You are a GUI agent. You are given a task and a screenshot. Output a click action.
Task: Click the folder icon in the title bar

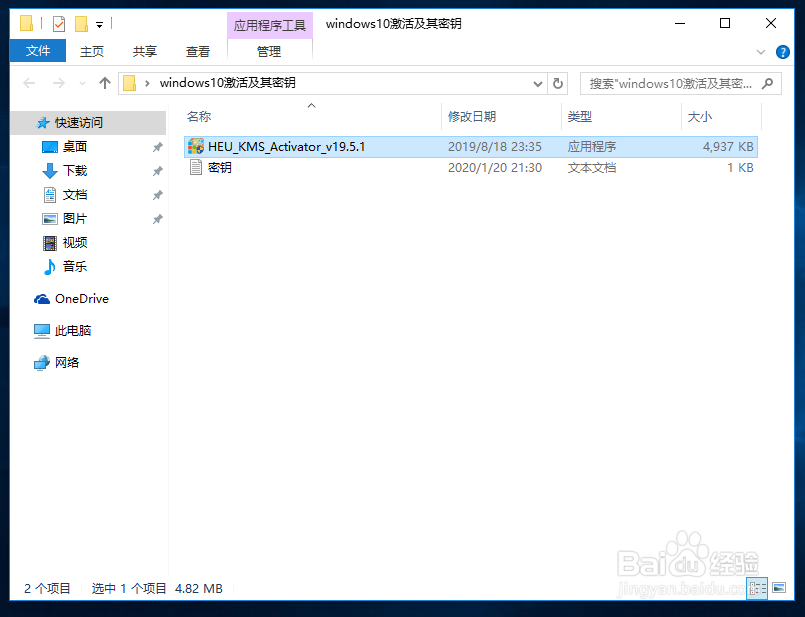click(26, 24)
